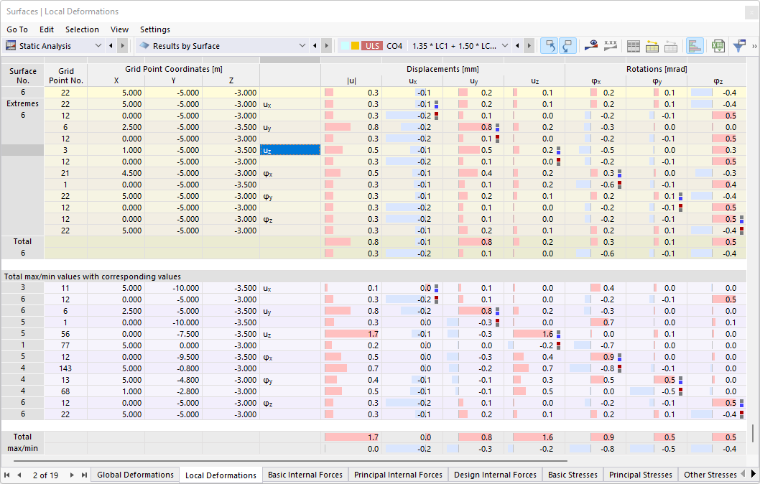Click grid point 143 cell
This screenshot has height=484, width=760.
click(66, 368)
